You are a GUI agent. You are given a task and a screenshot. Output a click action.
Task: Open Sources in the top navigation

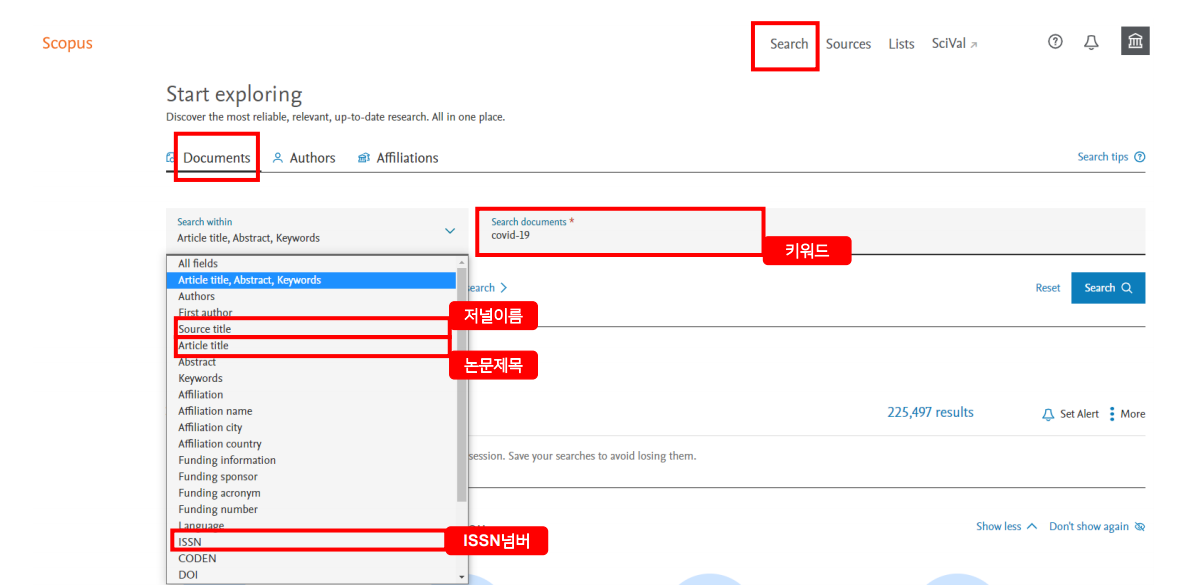(x=848, y=44)
